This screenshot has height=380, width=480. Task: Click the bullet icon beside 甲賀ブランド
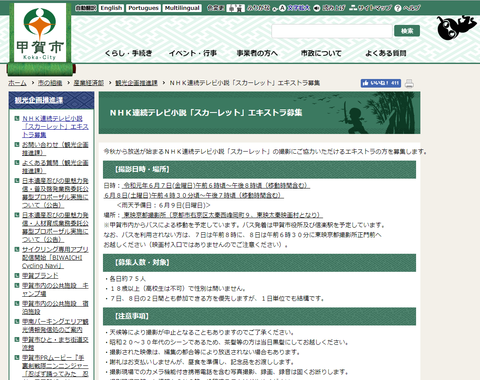17,275
